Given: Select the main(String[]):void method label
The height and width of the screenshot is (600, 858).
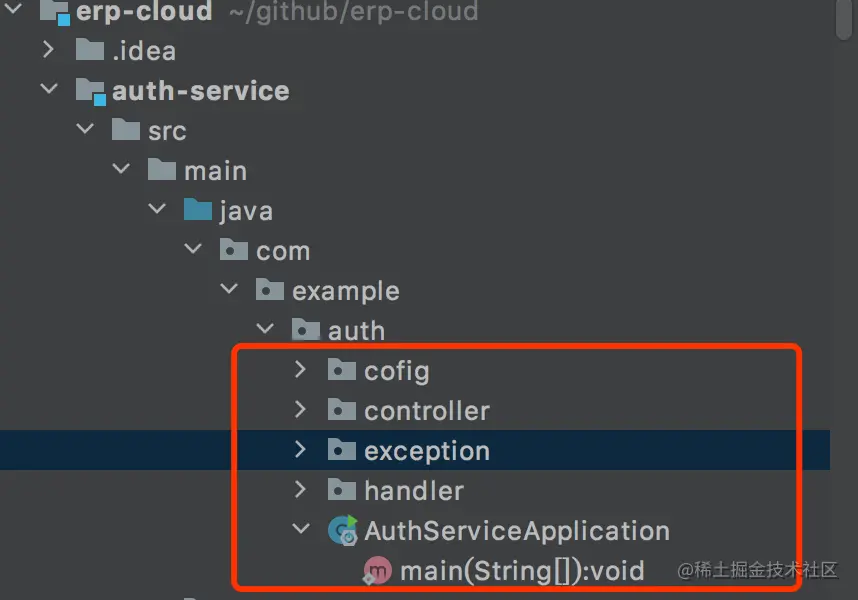Looking at the screenshot, I should tap(522, 571).
